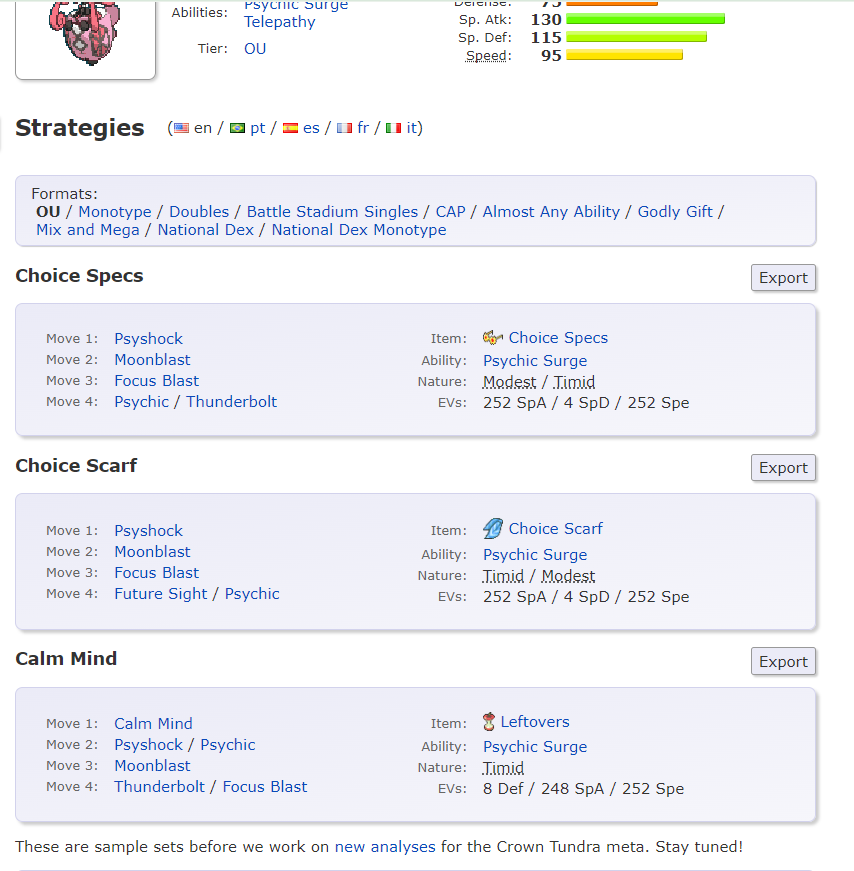Open the Future Sight move link
This screenshot has width=854, height=871.
point(161,594)
